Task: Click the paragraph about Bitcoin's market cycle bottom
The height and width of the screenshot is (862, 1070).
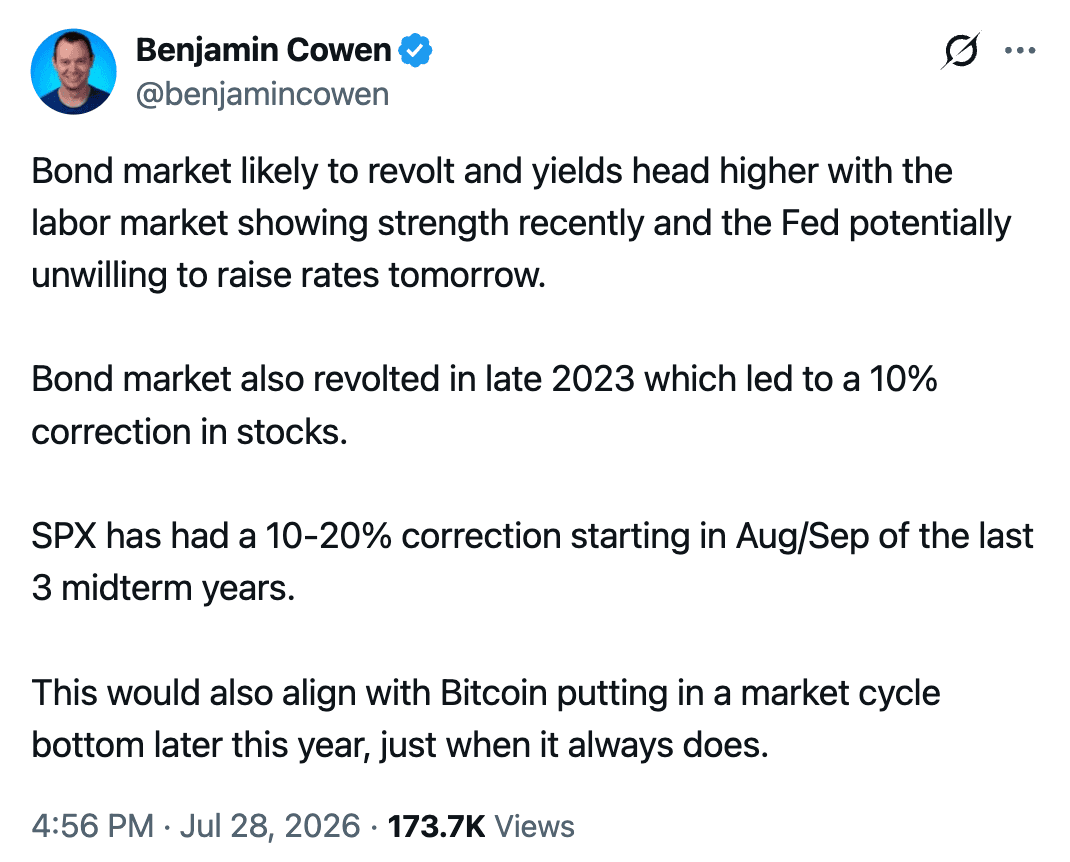Action: point(486,719)
